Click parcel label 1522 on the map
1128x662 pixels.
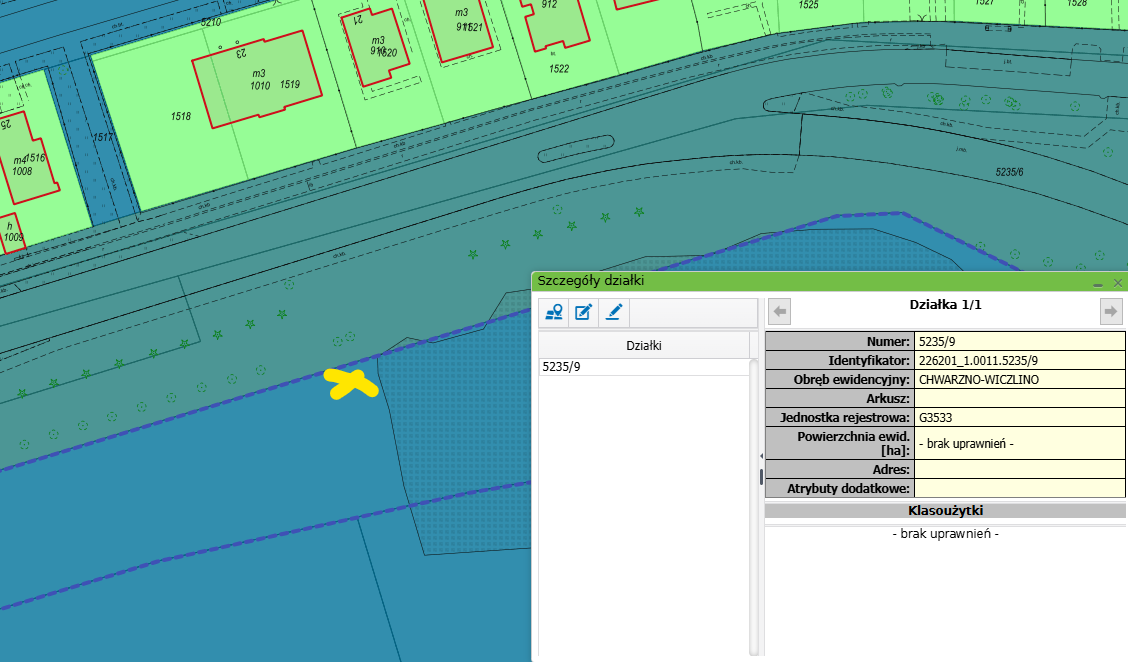tap(559, 69)
